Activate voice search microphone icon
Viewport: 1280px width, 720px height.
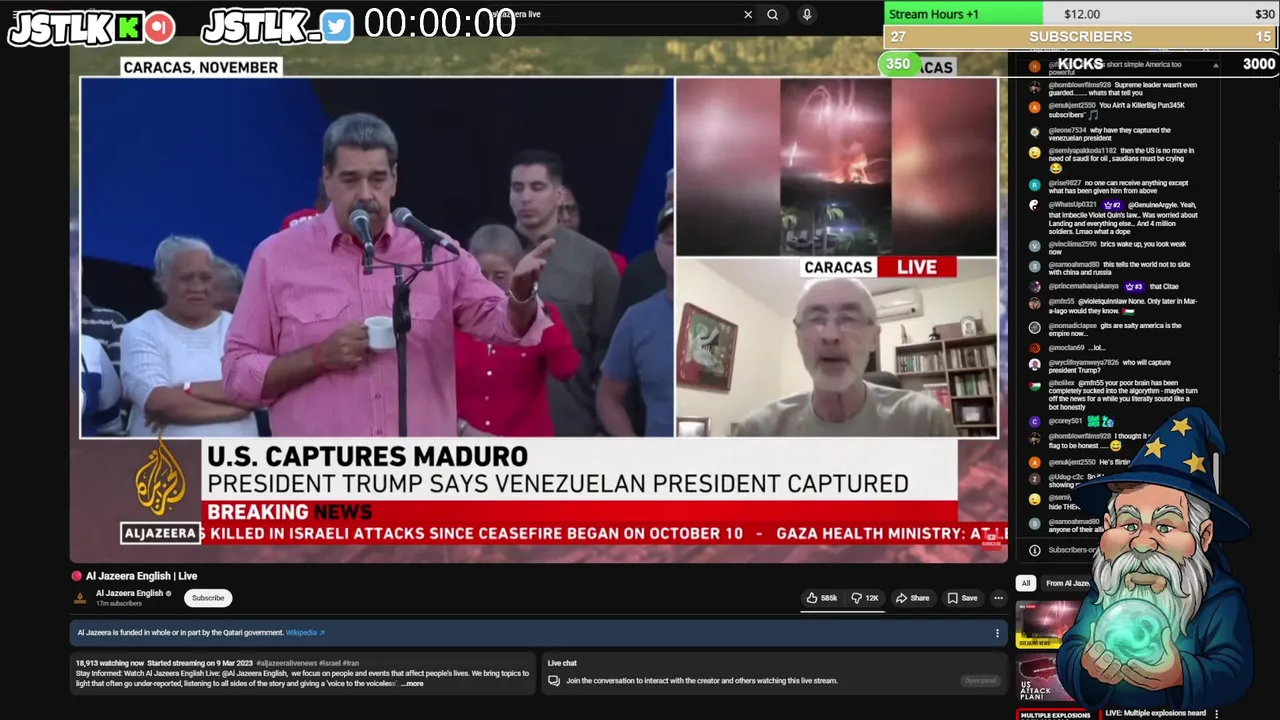click(806, 14)
